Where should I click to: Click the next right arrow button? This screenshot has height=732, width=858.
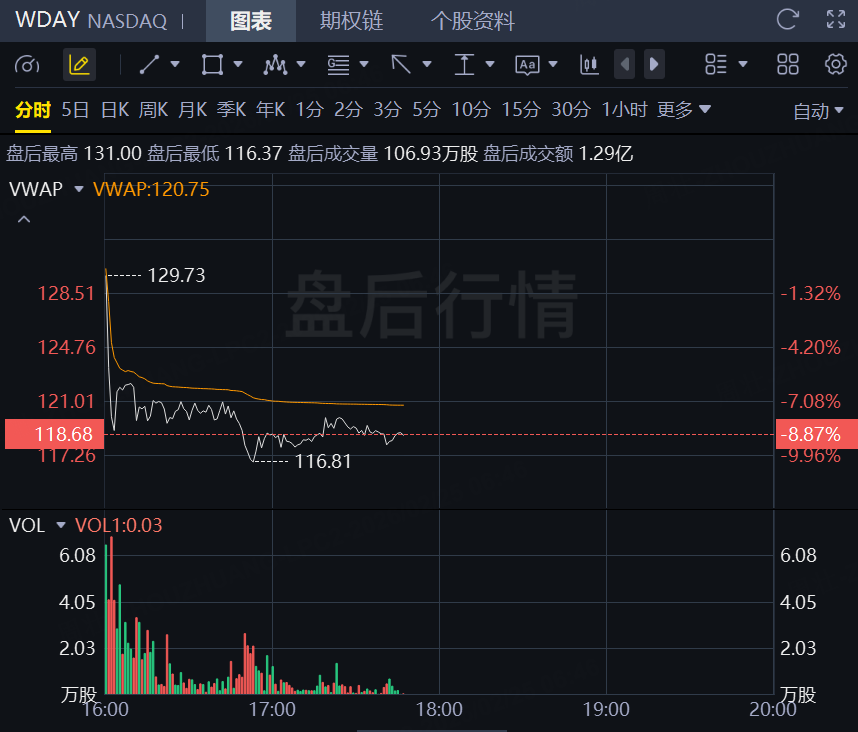[654, 65]
